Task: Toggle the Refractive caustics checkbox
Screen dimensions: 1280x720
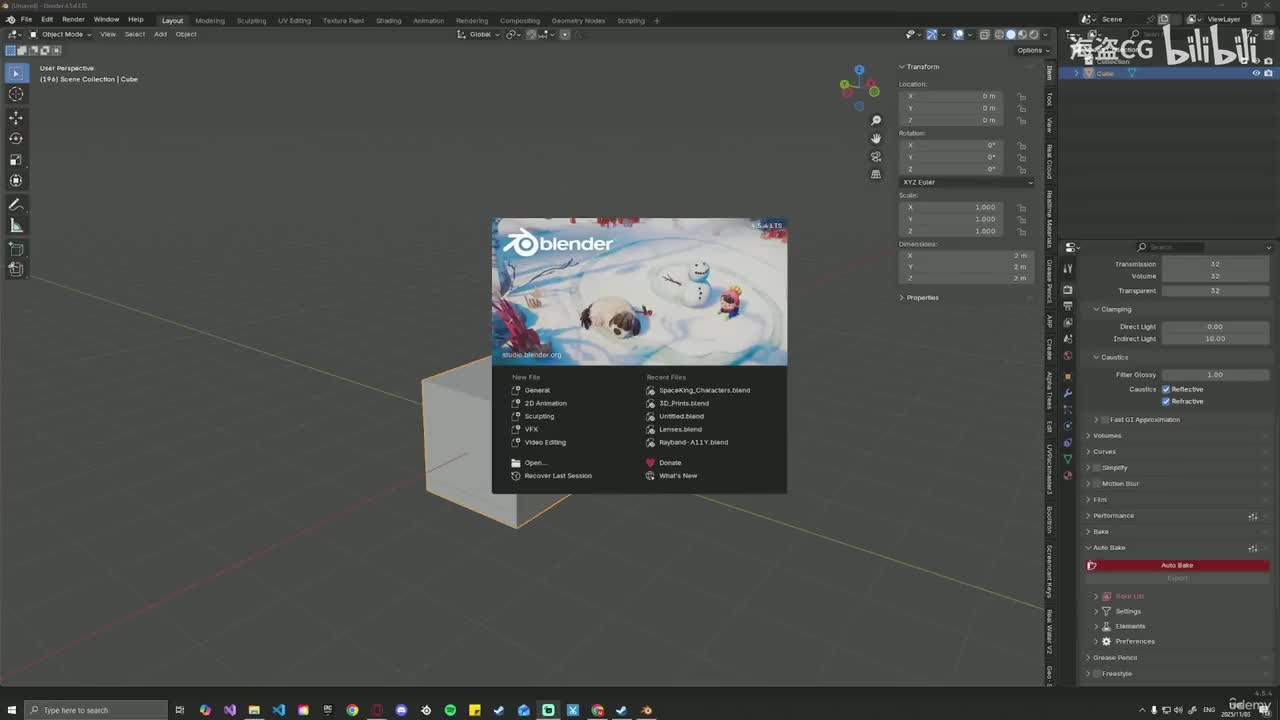Action: [x=1166, y=401]
